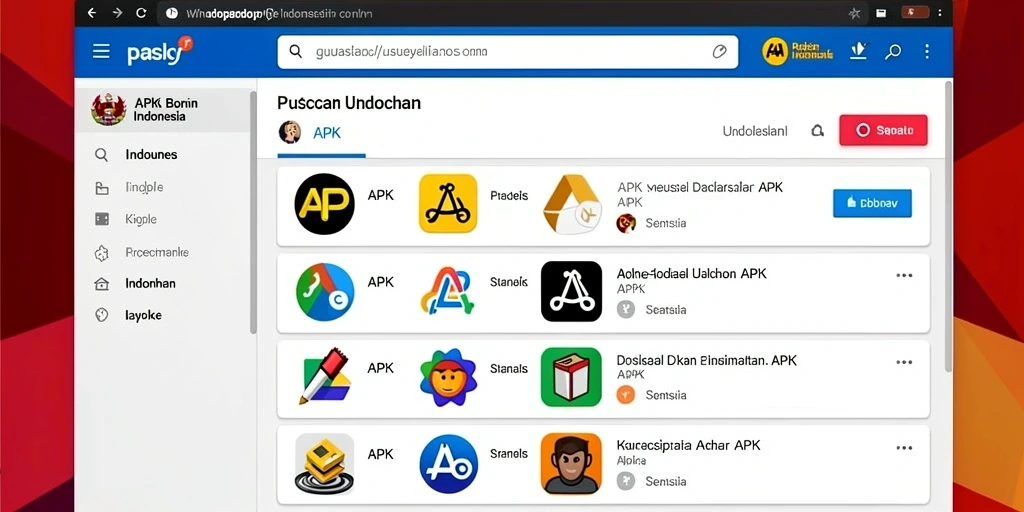
Task: Open the orange flower face app icon
Action: click(448, 377)
